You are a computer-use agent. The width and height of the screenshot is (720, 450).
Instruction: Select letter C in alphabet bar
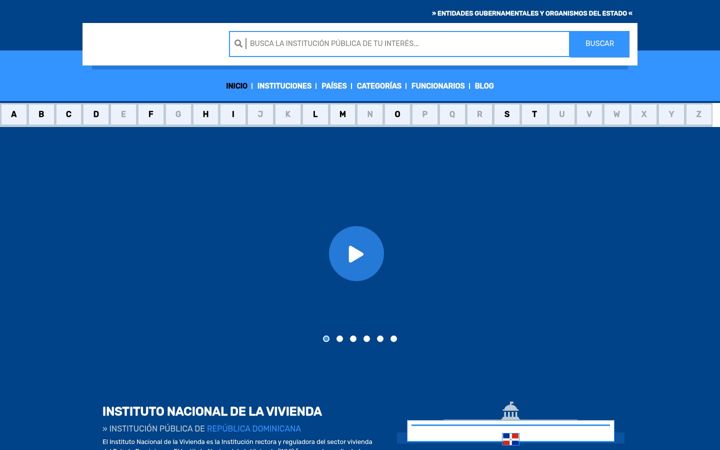click(68, 114)
